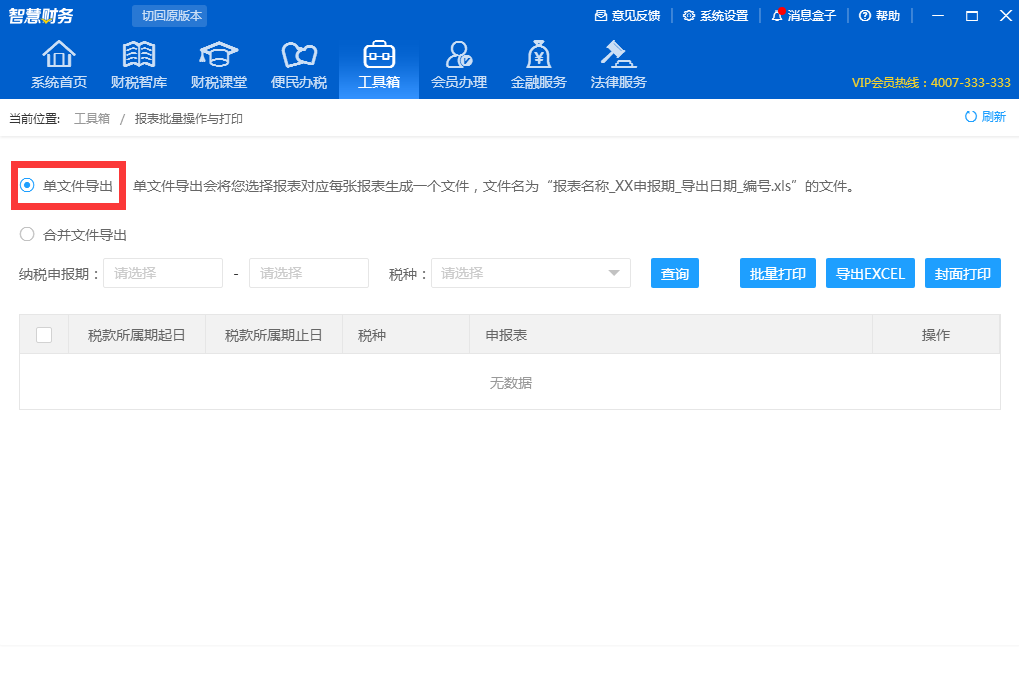
Task: Click the 金融服务 financial services icon
Action: tap(538, 62)
